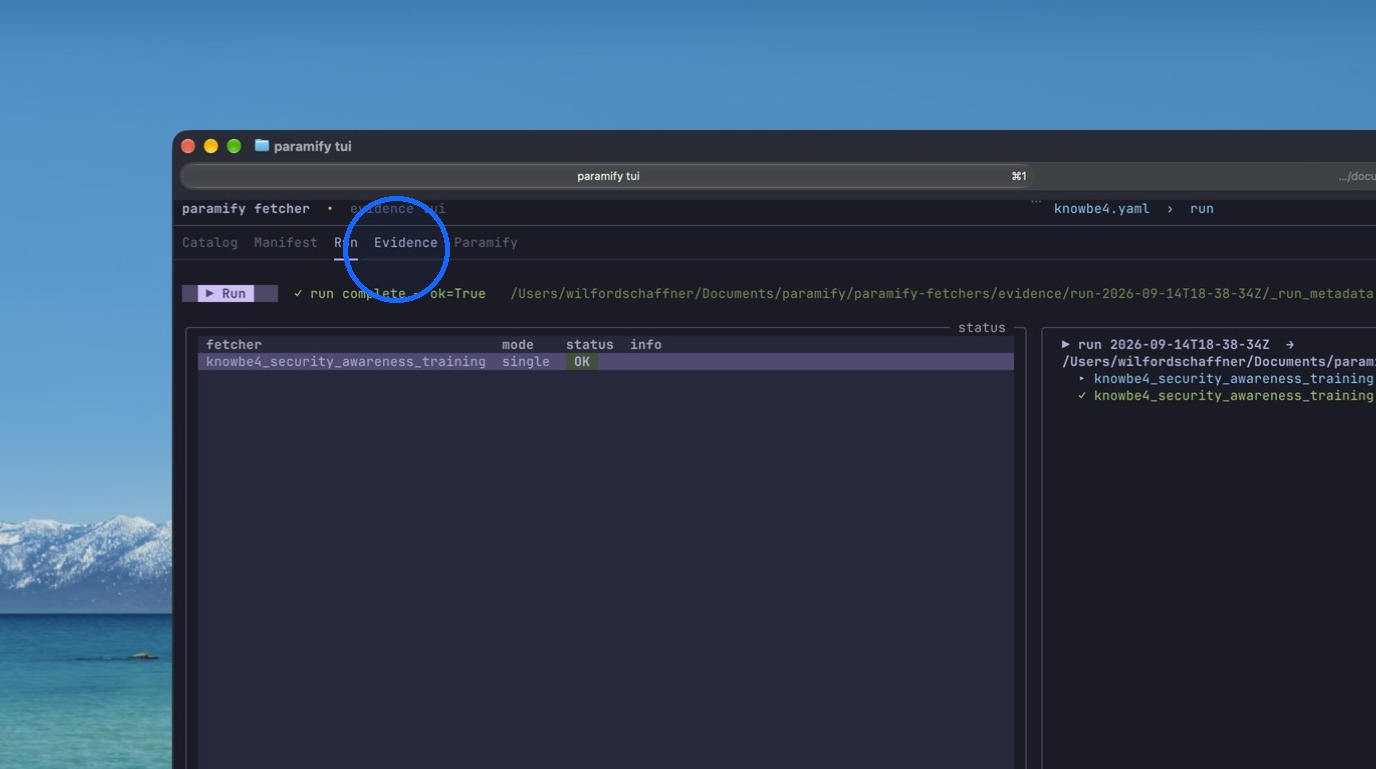This screenshot has width=1376, height=769.
Task: Click the green zoom window button
Action: click(234, 146)
